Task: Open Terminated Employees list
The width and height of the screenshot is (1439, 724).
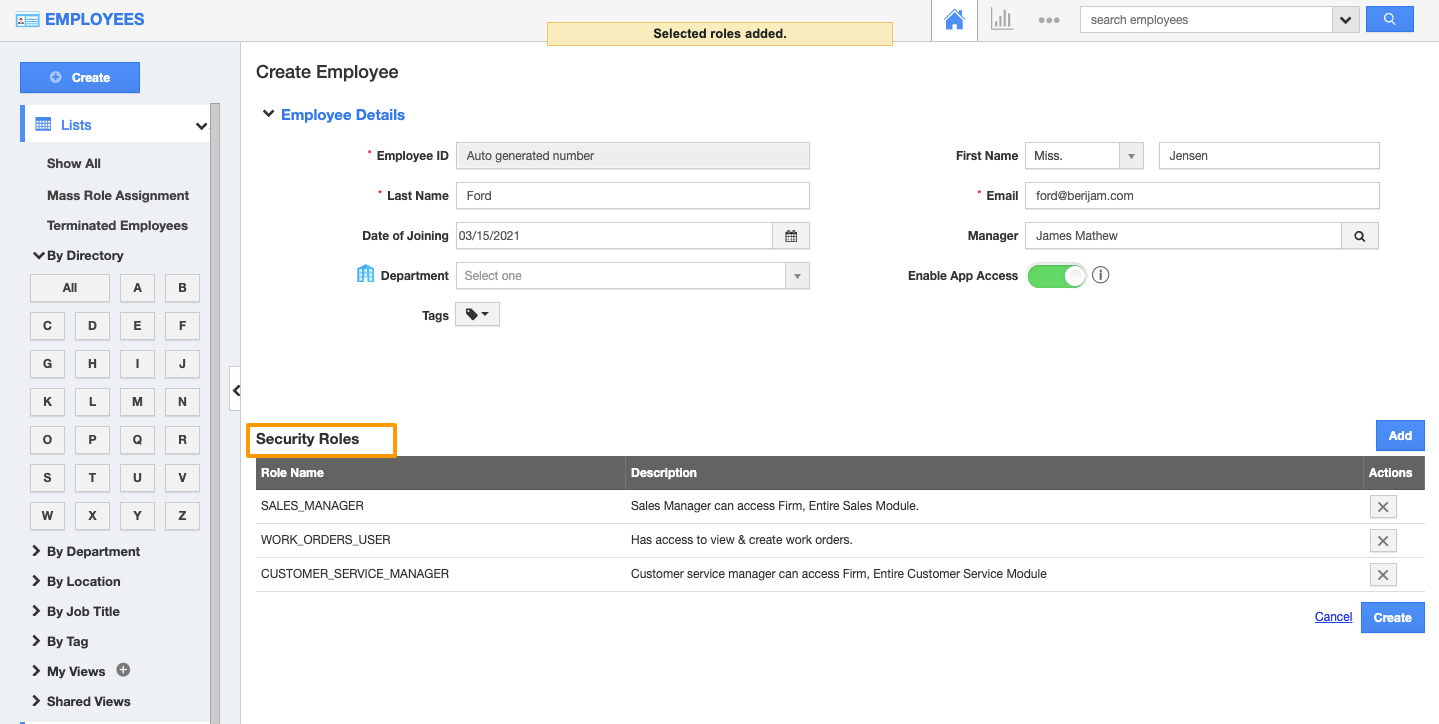Action: 117,225
